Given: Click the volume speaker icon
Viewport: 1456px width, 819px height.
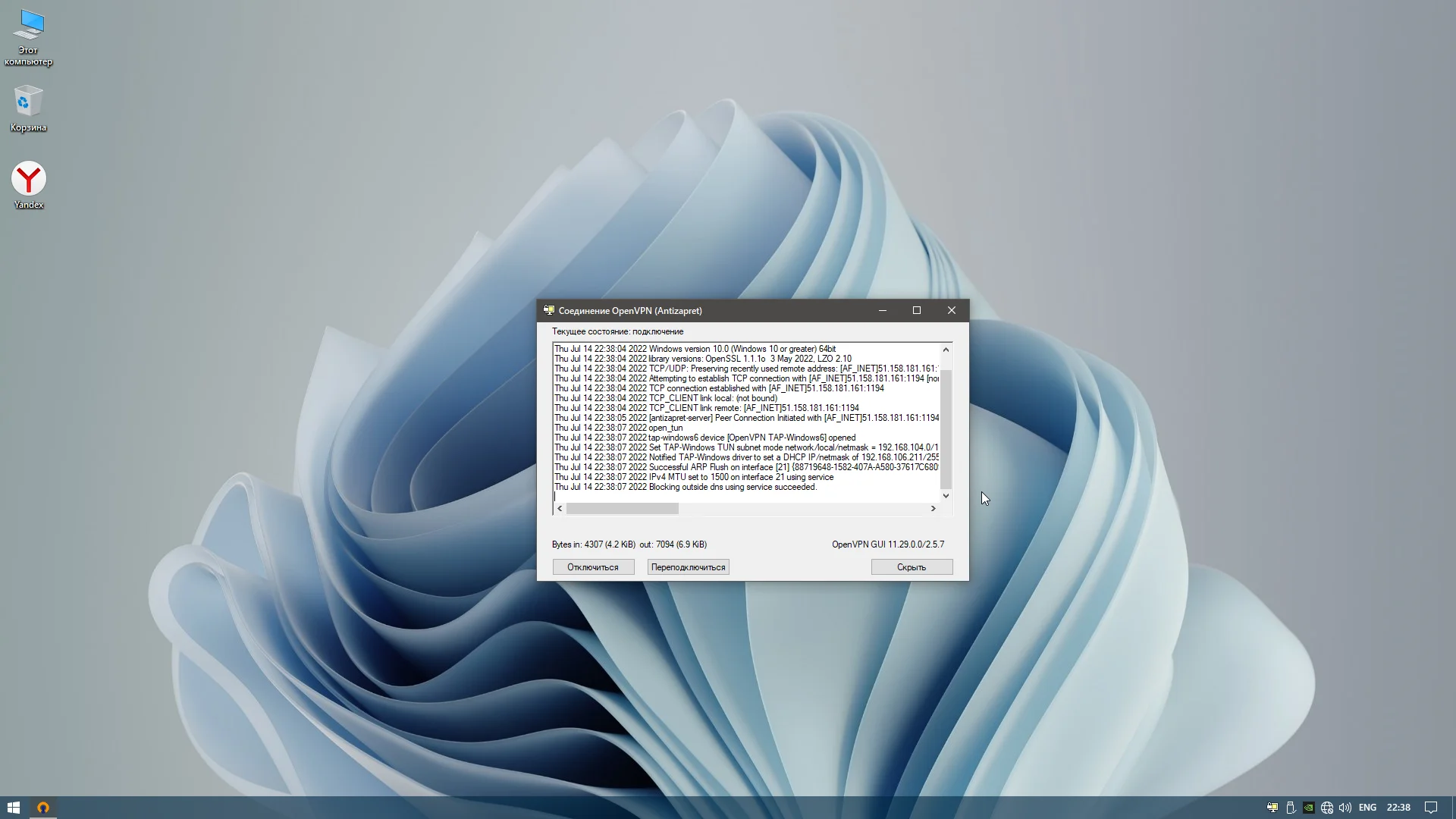Looking at the screenshot, I should 1345,808.
